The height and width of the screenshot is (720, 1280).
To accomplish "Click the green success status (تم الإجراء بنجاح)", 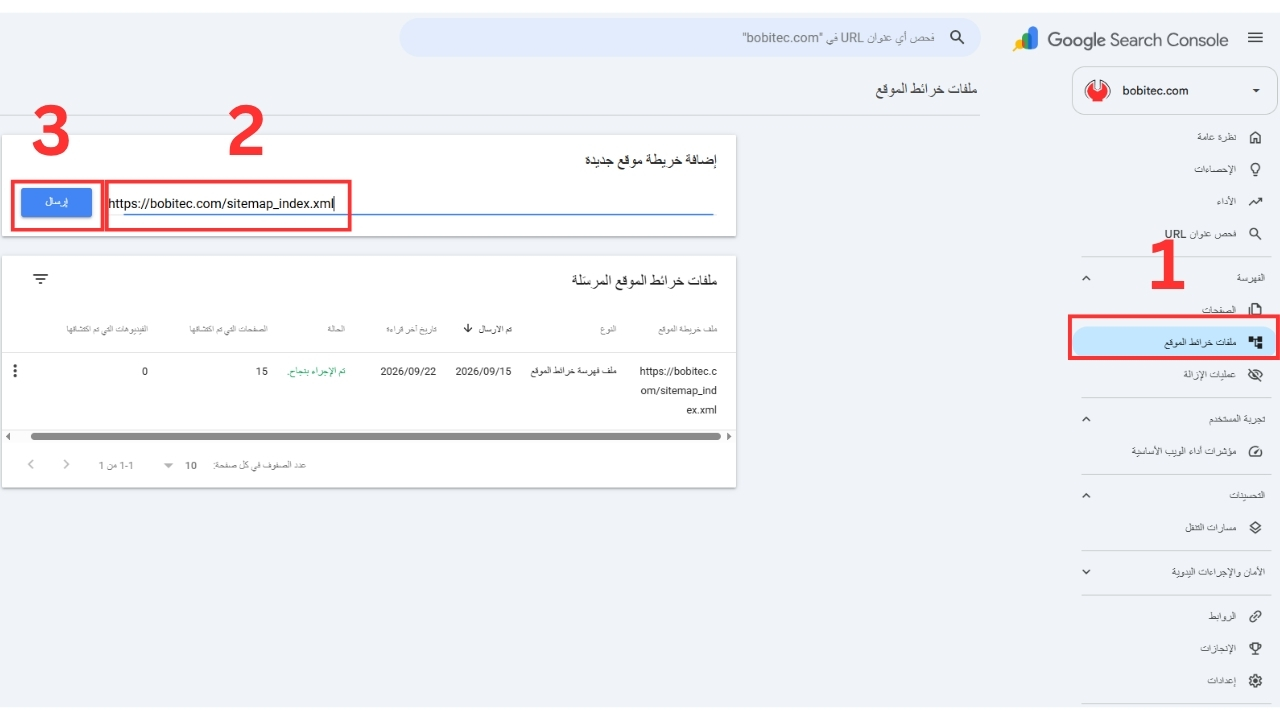I will click(x=316, y=371).
